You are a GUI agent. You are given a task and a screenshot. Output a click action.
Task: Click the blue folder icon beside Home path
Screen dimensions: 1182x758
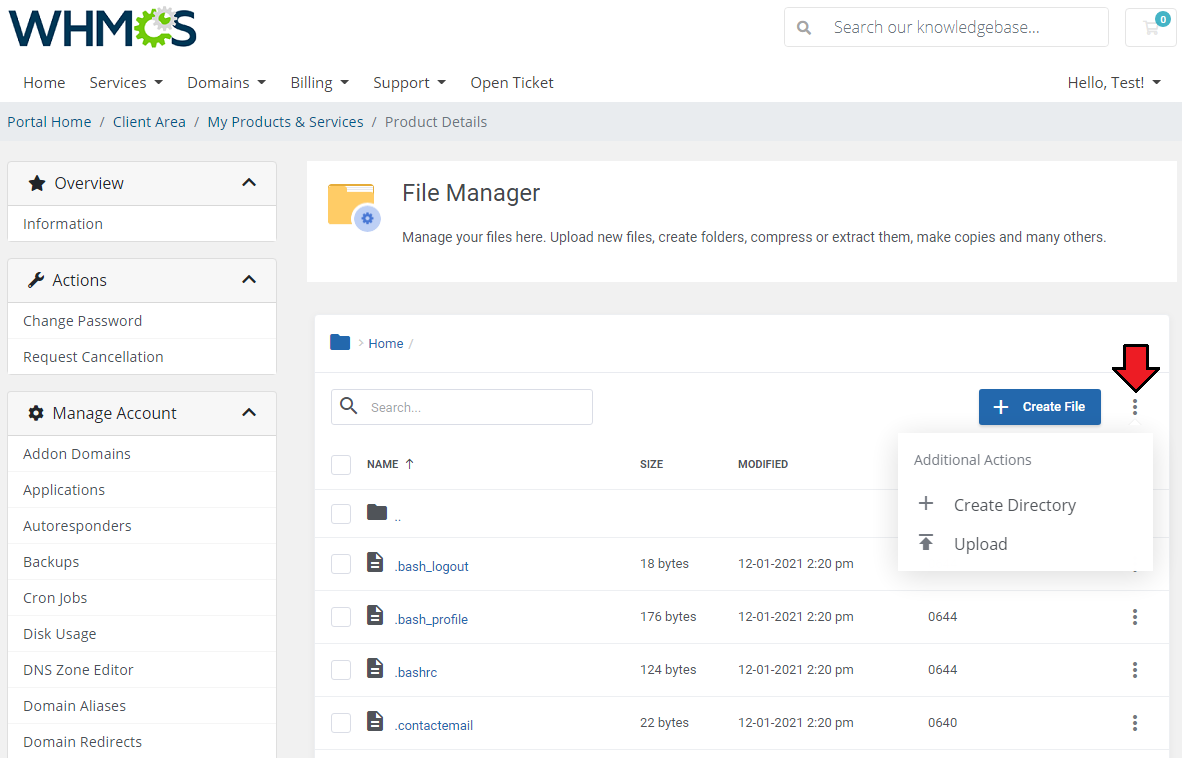coord(340,342)
